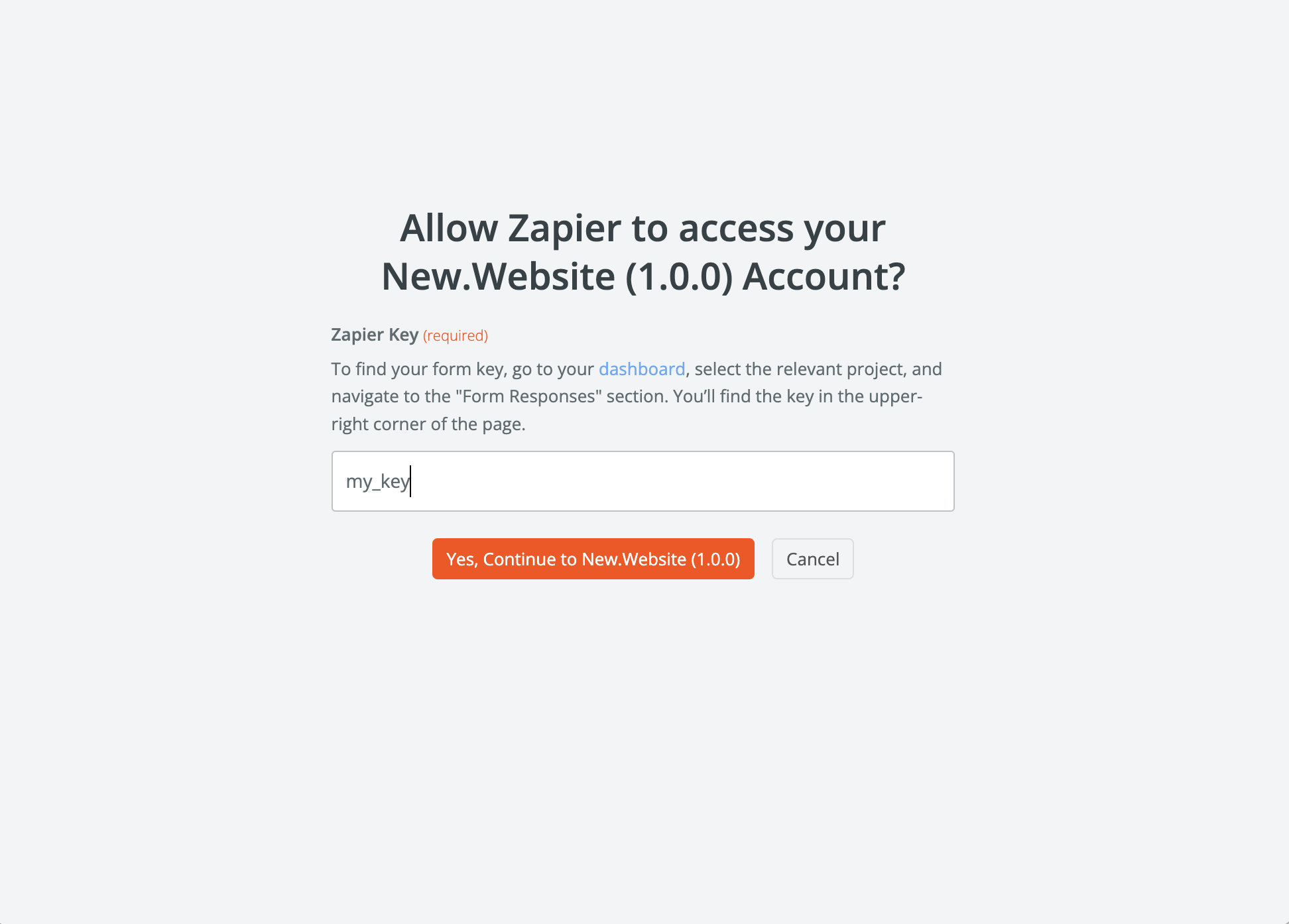This screenshot has height=924, width=1289.
Task: Confirm access with the orange Continue button
Action: coord(593,559)
